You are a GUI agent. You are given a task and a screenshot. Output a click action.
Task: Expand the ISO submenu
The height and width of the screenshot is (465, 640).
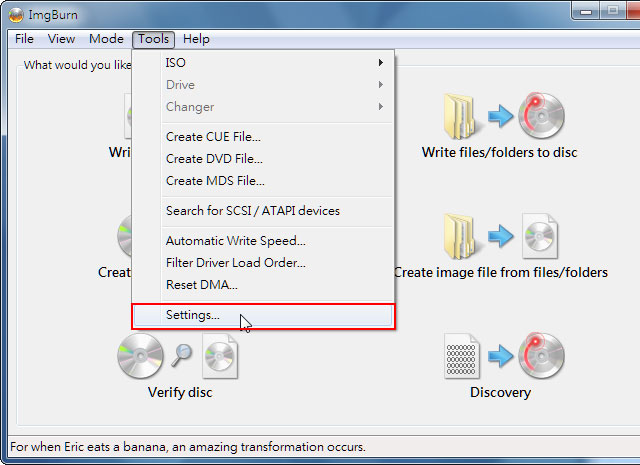click(x=263, y=62)
